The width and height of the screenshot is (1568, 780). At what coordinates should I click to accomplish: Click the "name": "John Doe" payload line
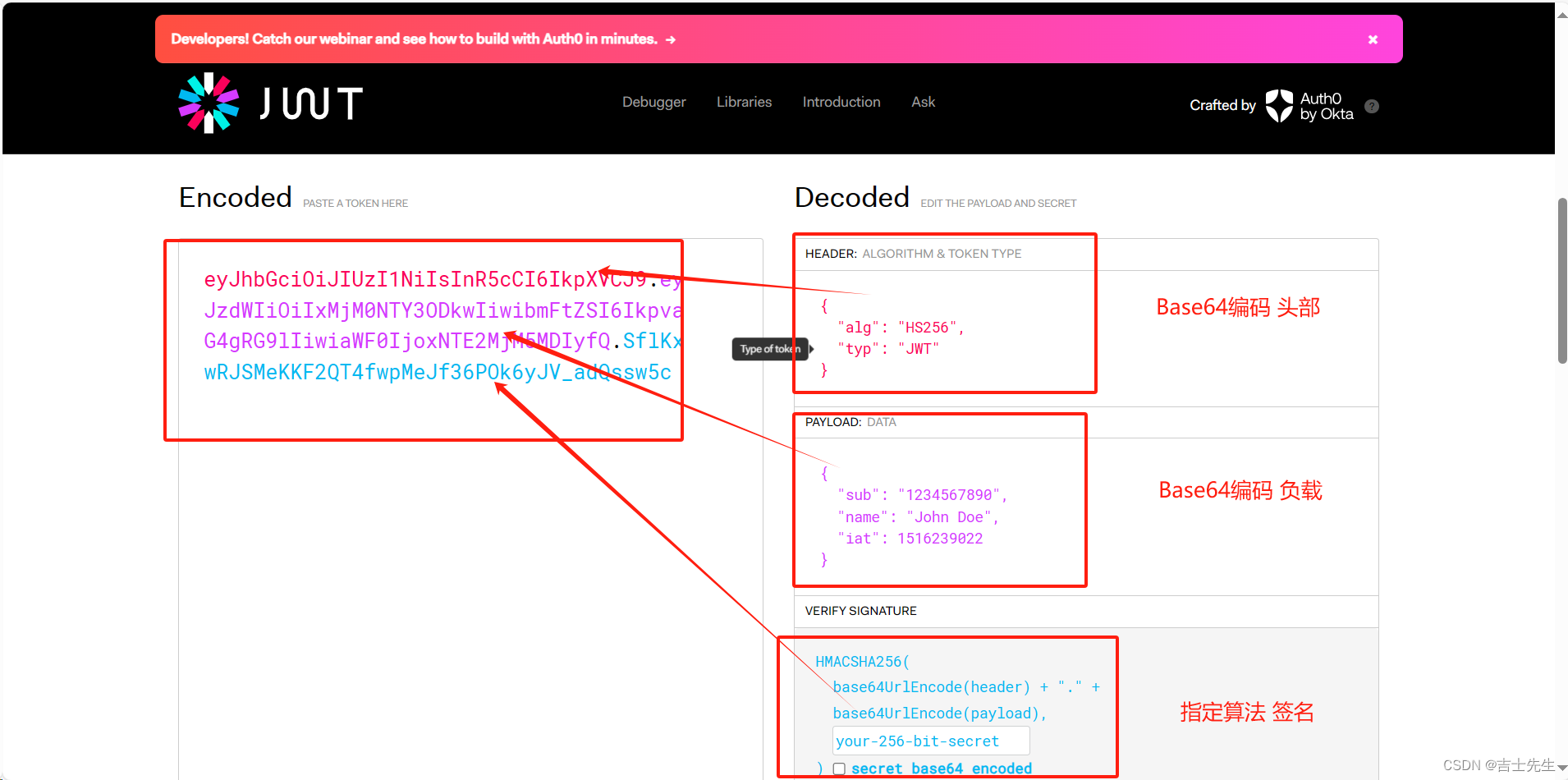coord(918,517)
